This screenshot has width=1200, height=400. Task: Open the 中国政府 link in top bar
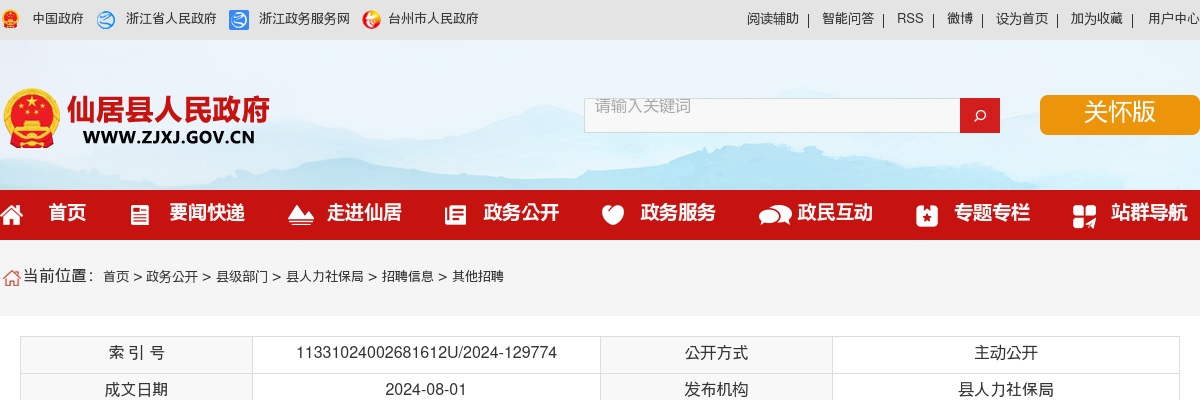(x=58, y=19)
